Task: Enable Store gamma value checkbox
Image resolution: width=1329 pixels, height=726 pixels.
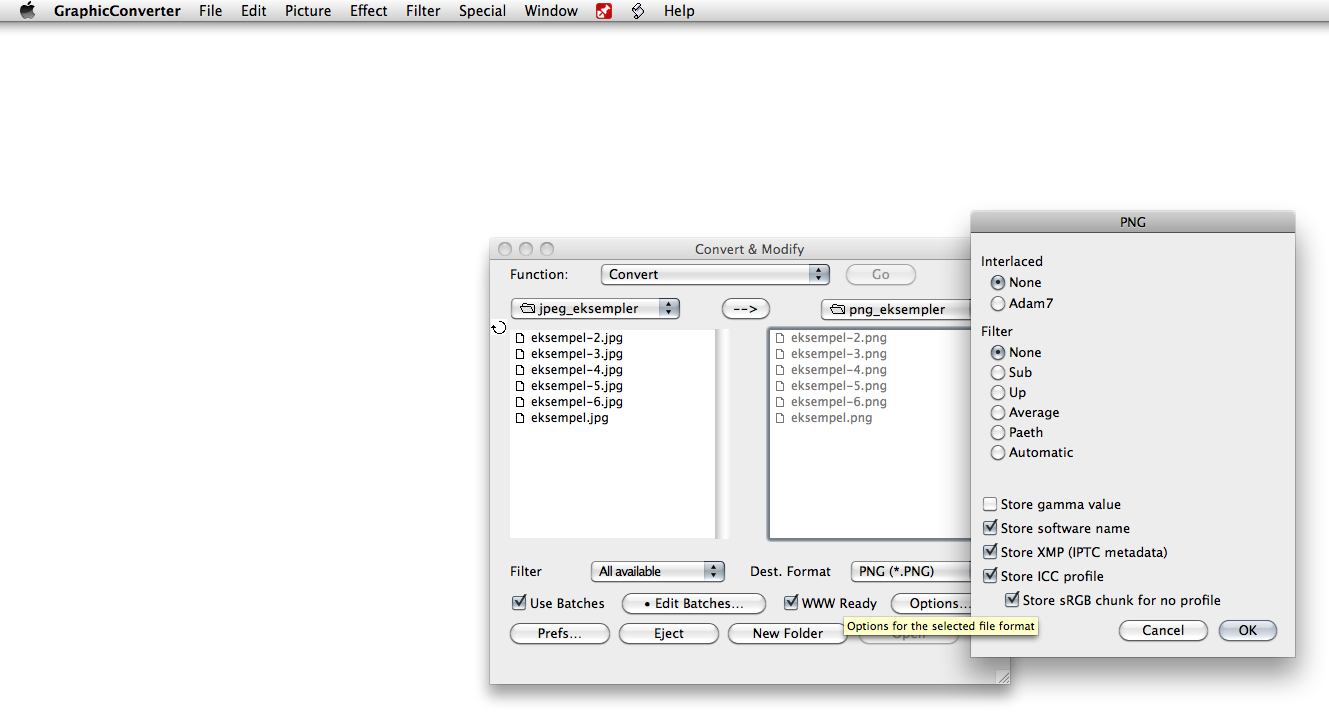Action: point(990,505)
